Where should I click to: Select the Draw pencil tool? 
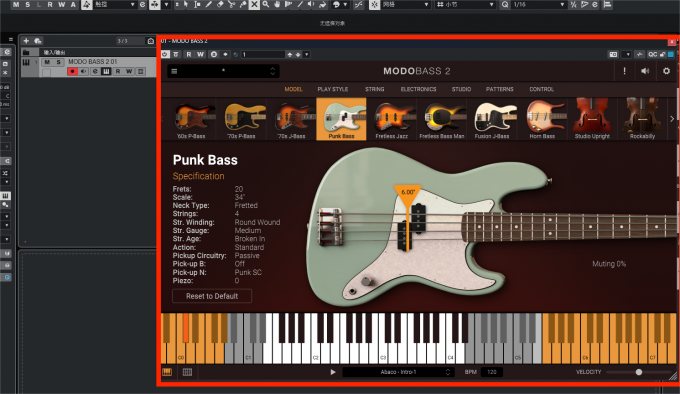coord(209,4)
